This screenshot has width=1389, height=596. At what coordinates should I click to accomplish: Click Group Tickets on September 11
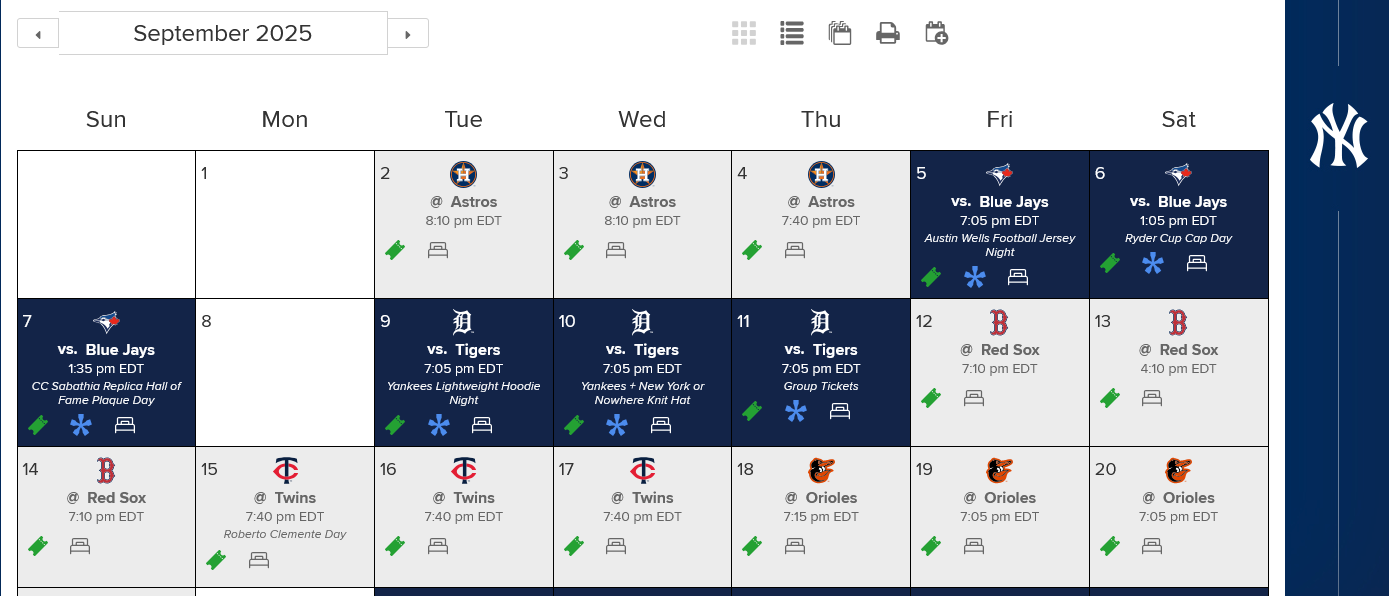(x=821, y=386)
